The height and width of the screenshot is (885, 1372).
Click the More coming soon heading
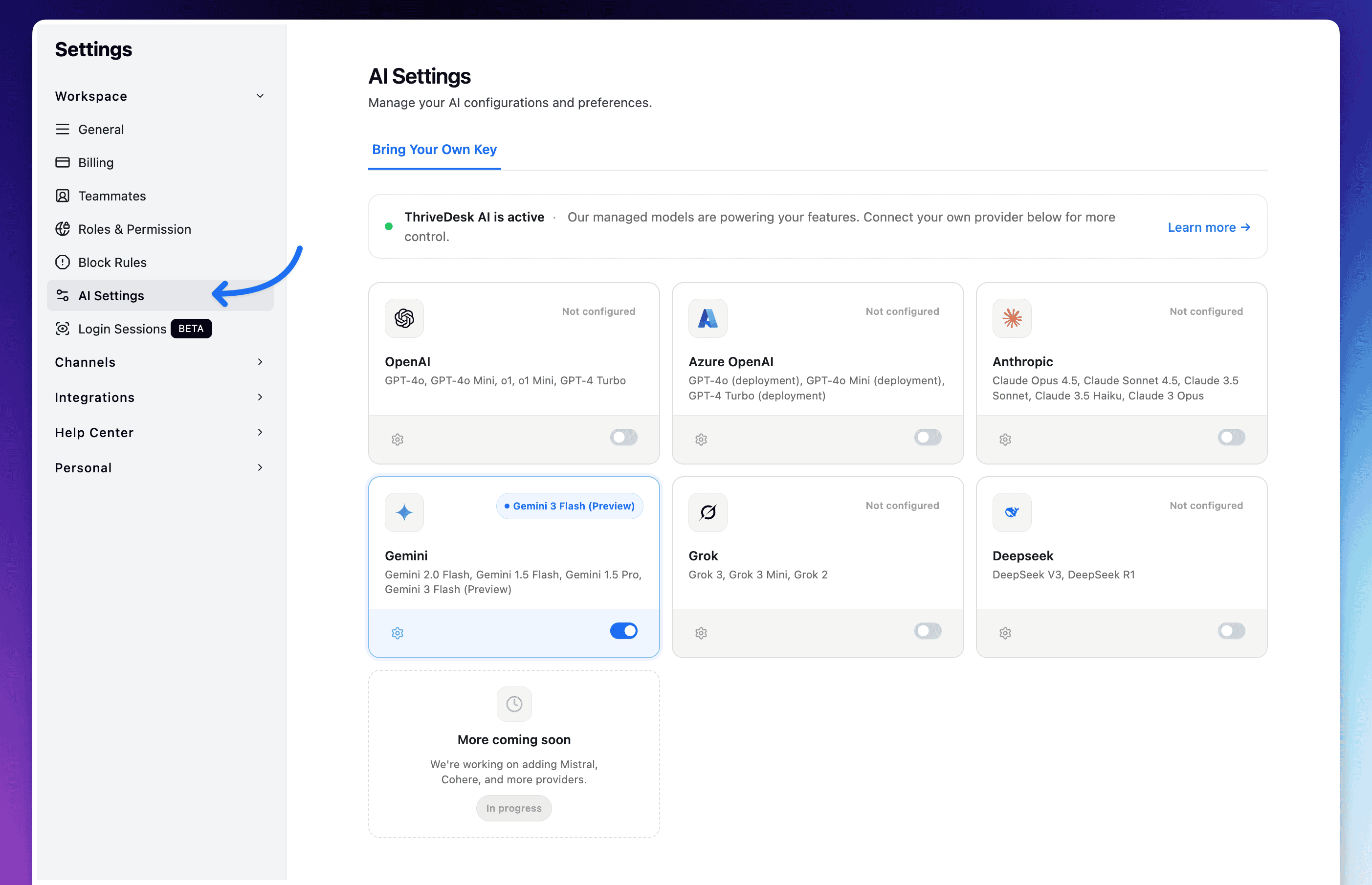coord(514,740)
